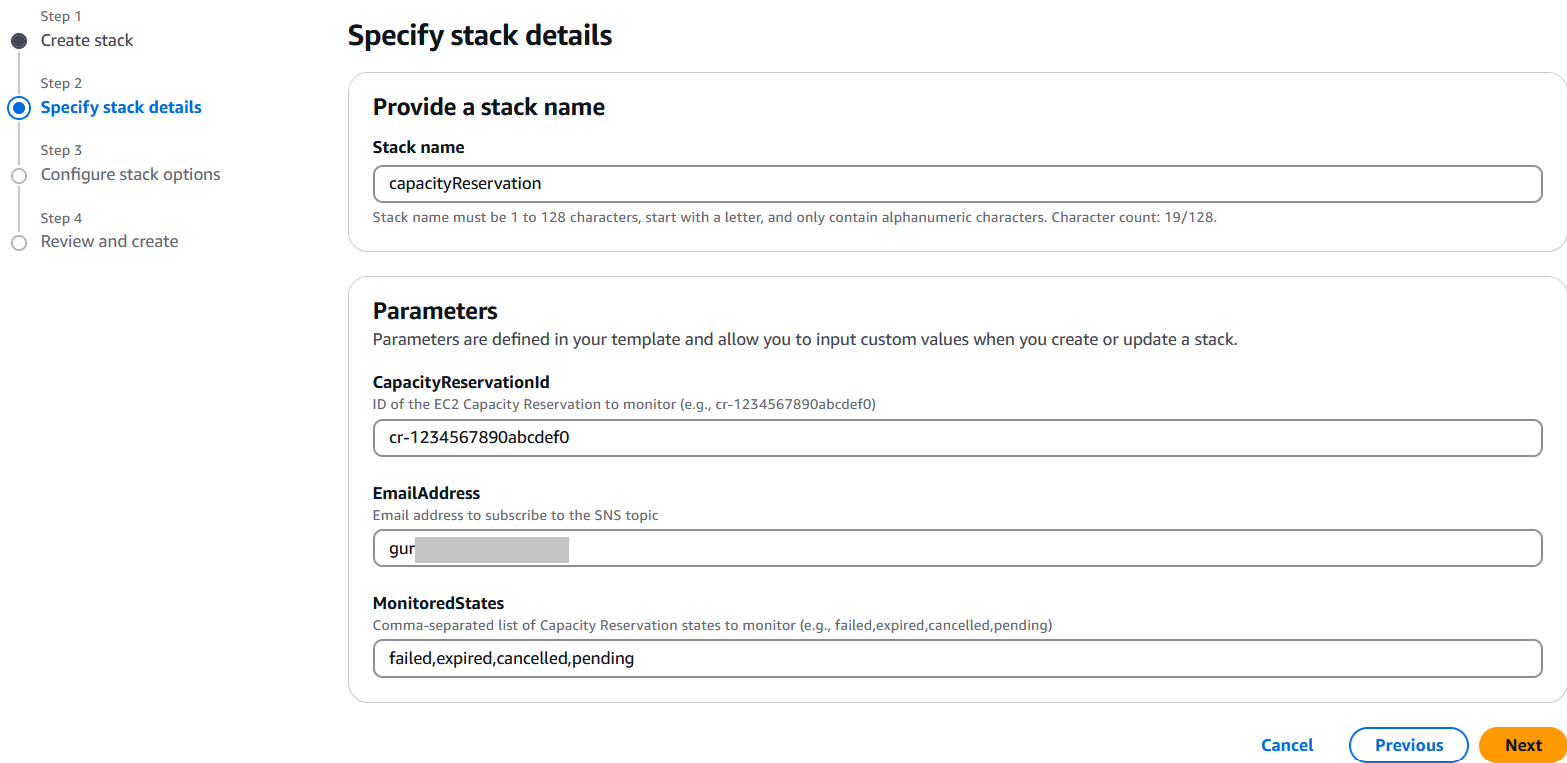1567x763 pixels.
Task: Click the Parameters section heading
Action: coord(435,311)
